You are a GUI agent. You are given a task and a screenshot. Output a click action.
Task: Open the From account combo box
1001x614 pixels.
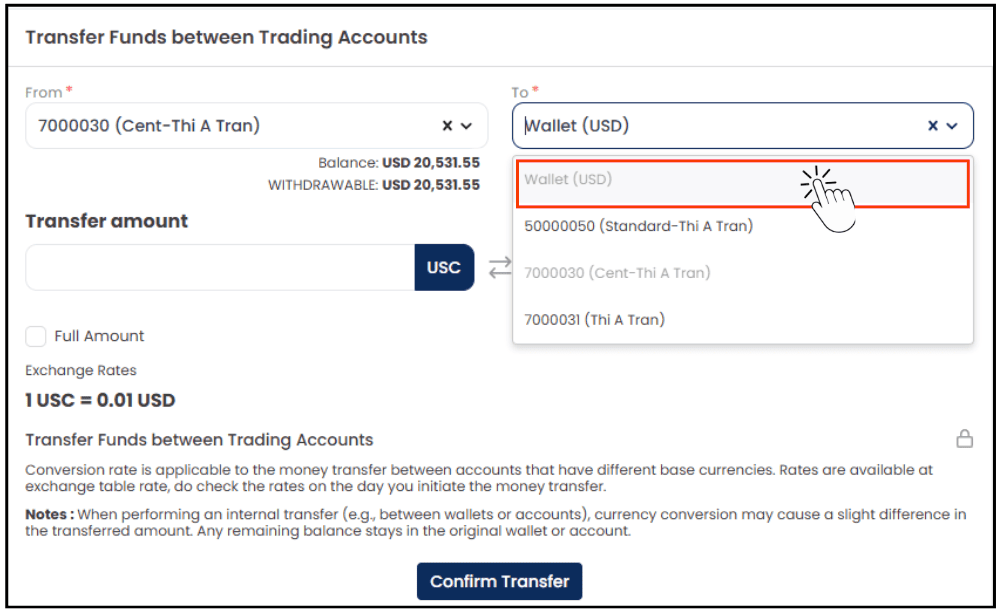(x=257, y=126)
